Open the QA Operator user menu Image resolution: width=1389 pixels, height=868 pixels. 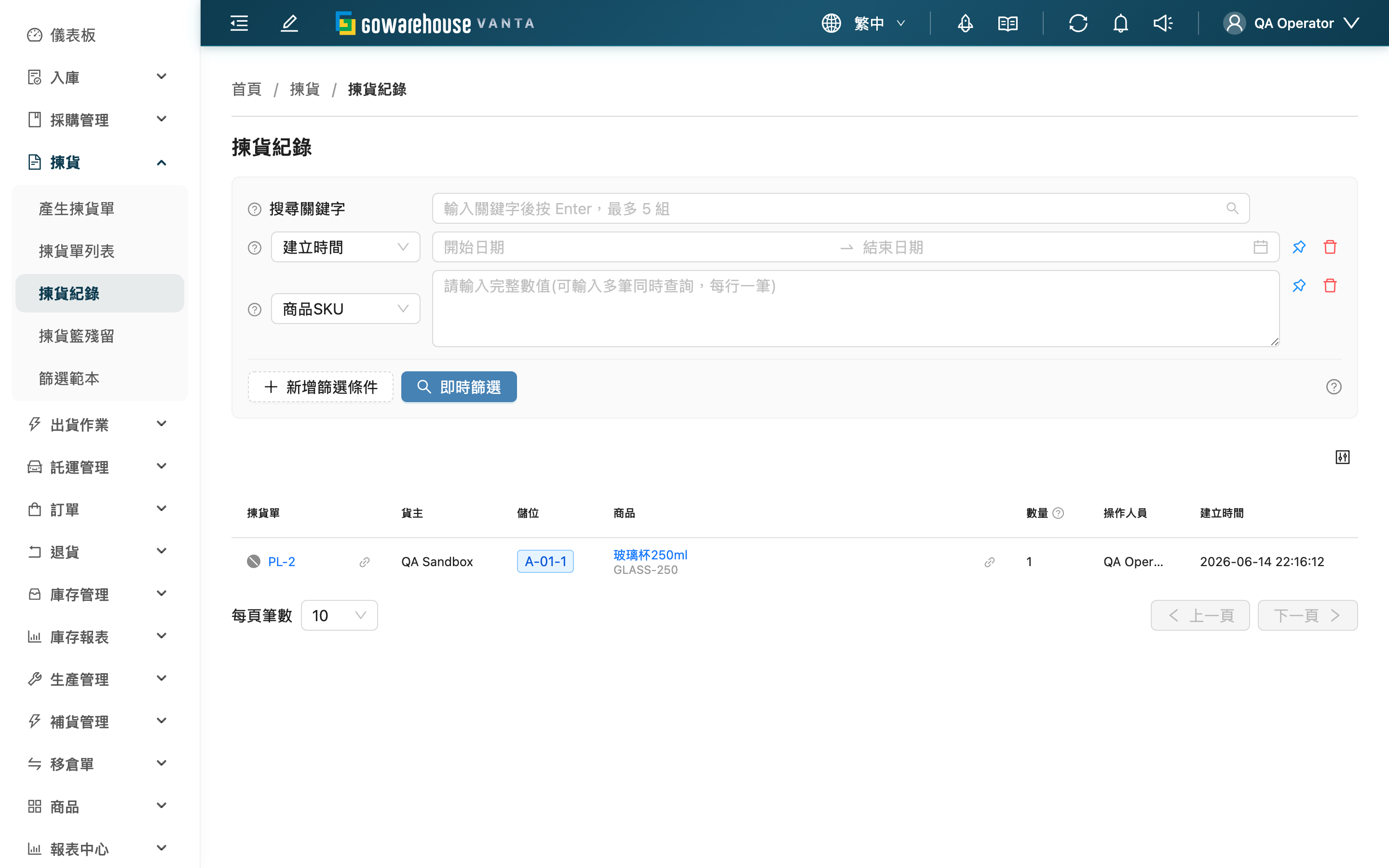pyautogui.click(x=1292, y=24)
